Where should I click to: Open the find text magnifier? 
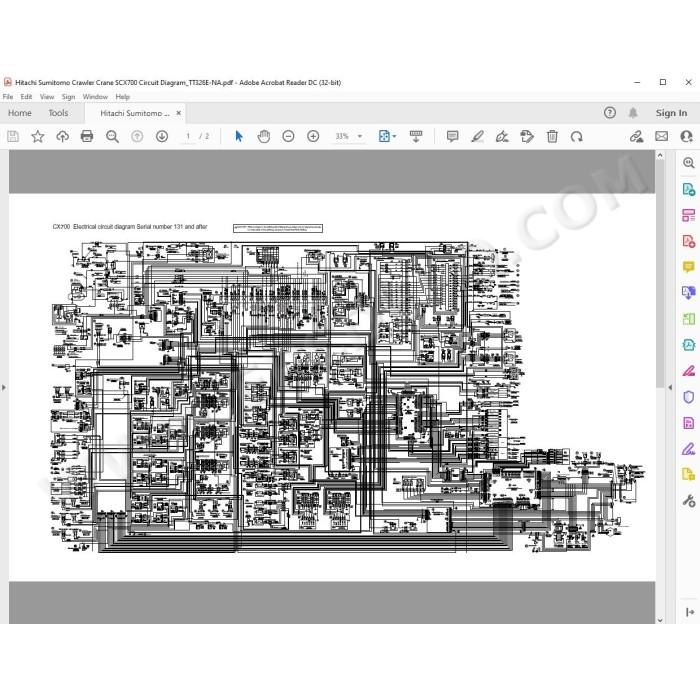112,136
